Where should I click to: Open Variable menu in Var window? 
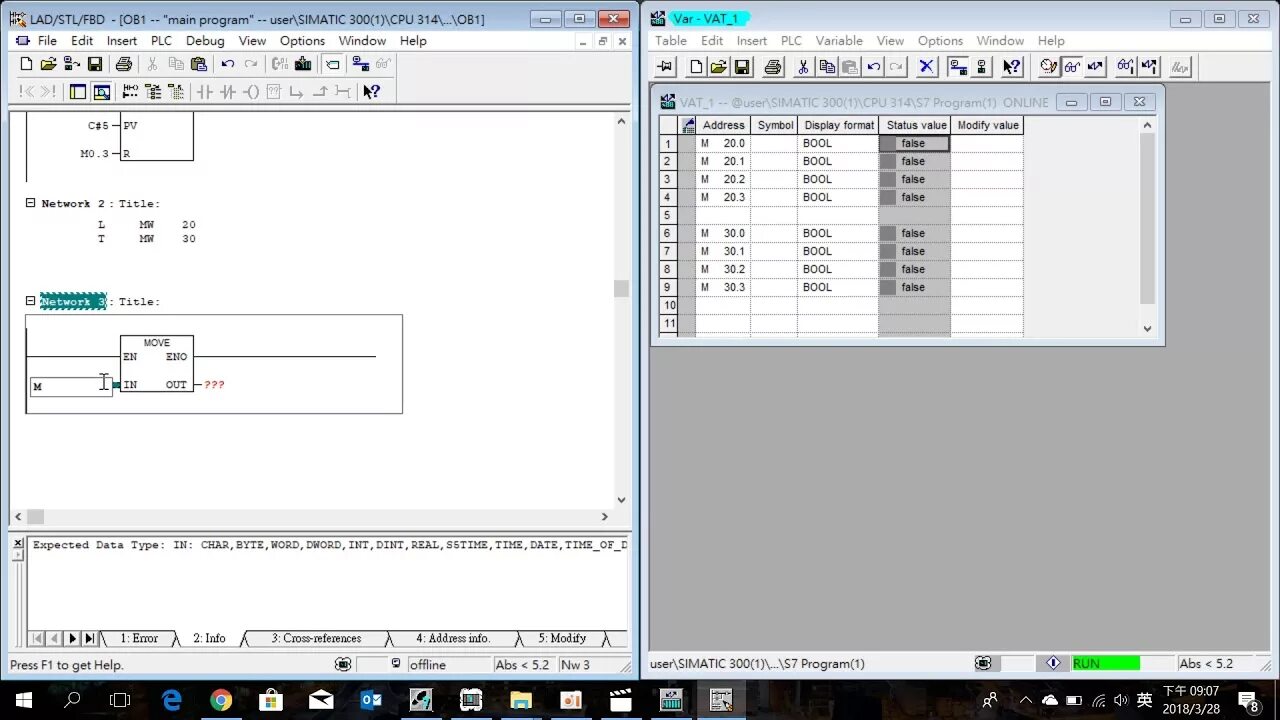[x=839, y=40]
